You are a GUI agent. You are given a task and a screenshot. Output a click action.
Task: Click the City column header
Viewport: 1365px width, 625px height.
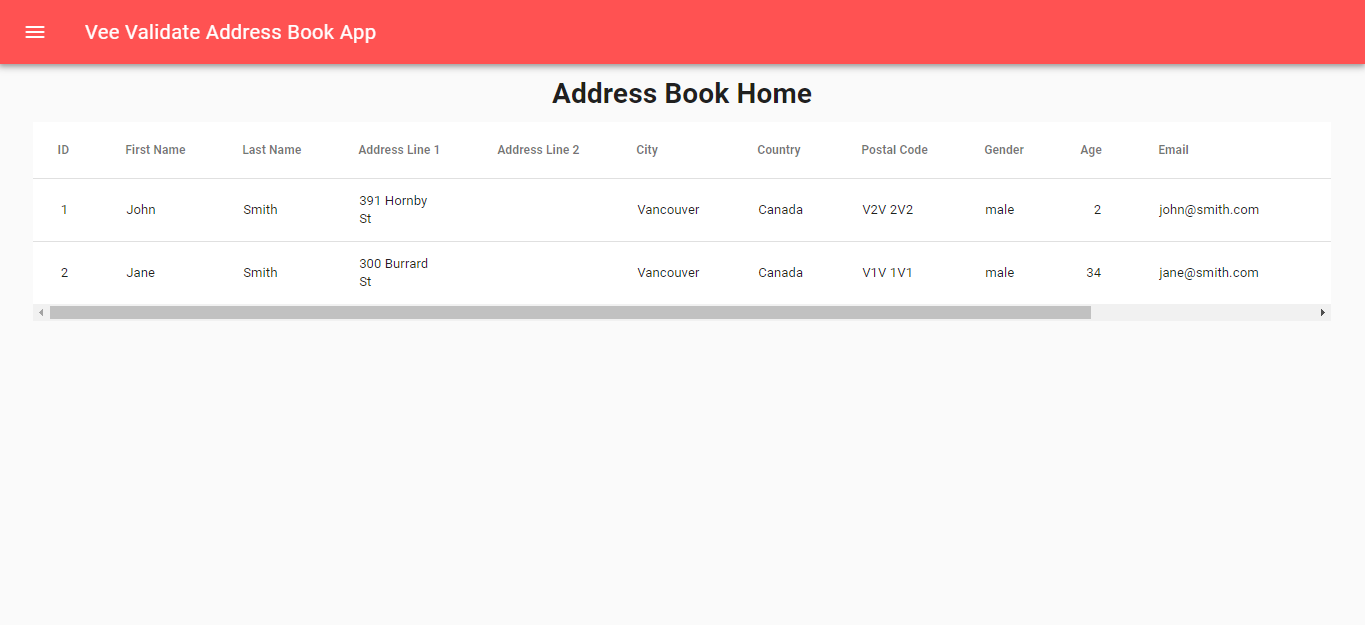click(x=646, y=149)
